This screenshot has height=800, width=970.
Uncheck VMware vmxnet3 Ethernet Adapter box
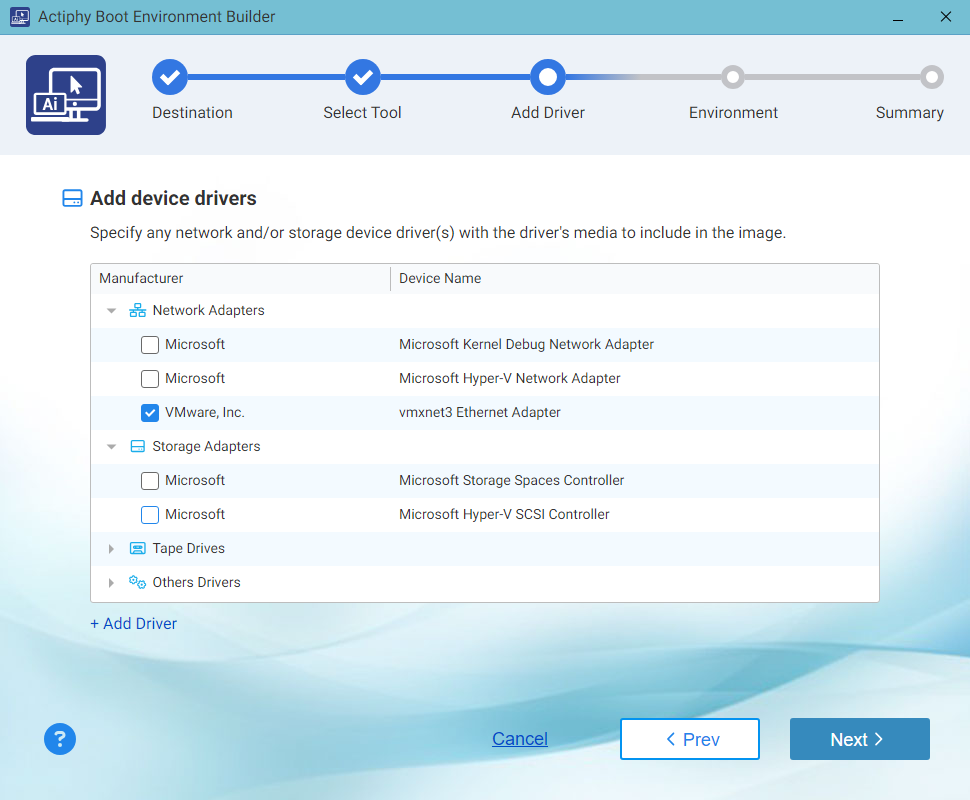150,413
